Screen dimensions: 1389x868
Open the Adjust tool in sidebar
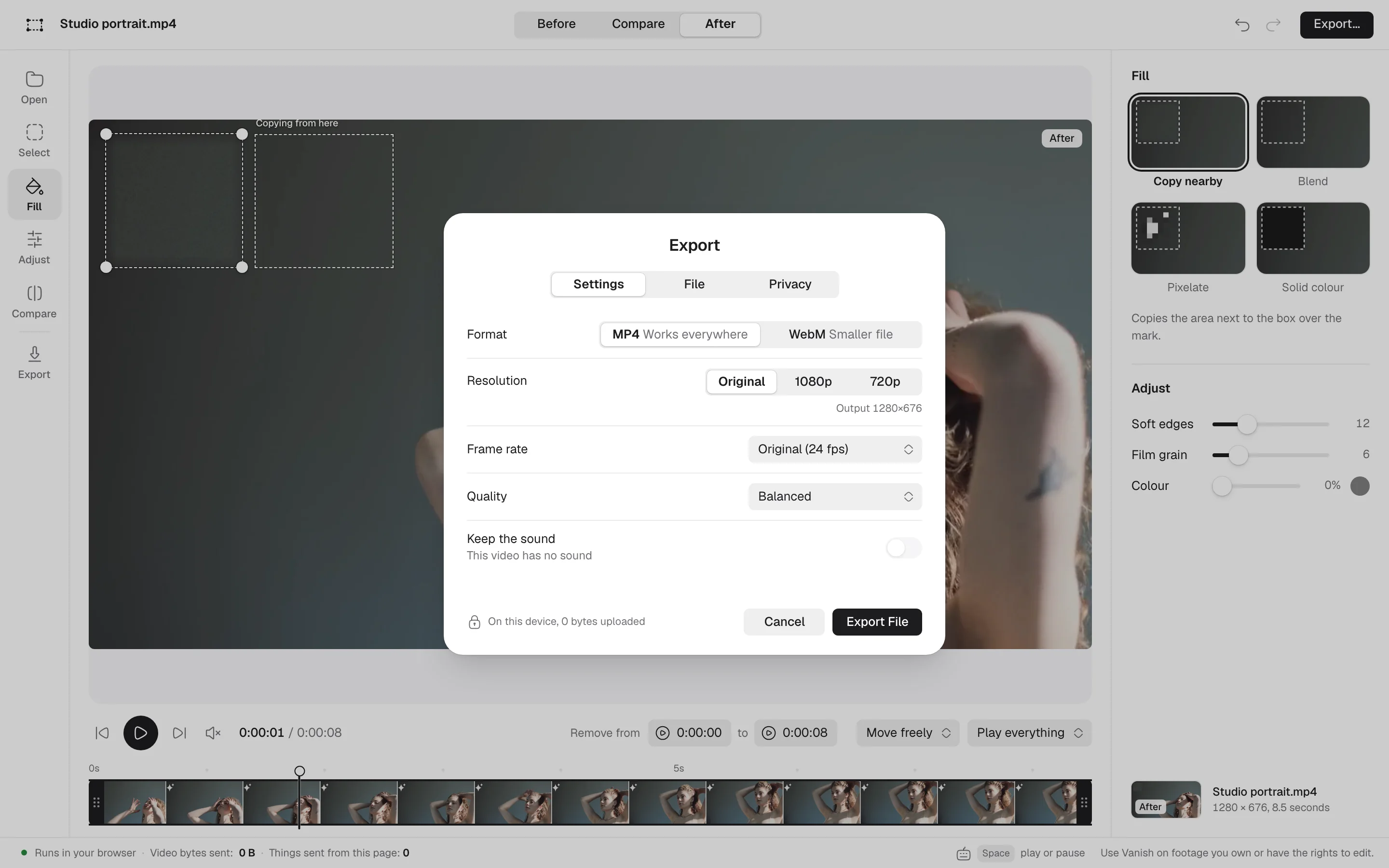pyautogui.click(x=34, y=247)
